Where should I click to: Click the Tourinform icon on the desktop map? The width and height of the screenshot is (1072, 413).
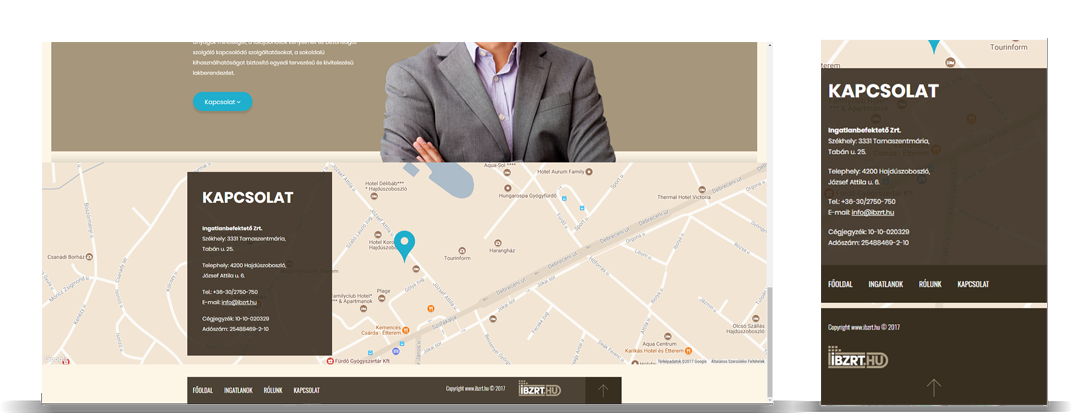(461, 251)
